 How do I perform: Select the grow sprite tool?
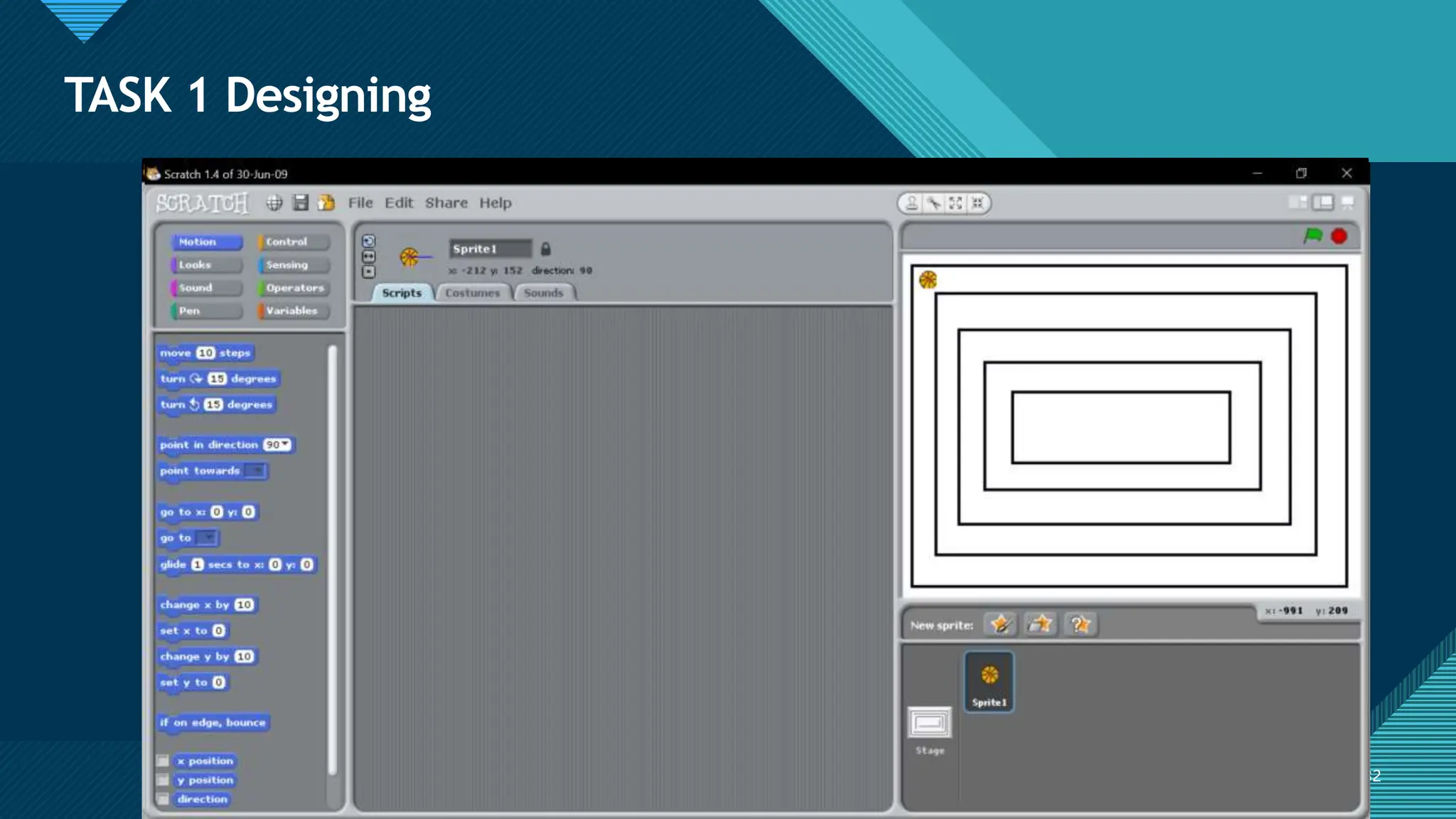pos(955,203)
